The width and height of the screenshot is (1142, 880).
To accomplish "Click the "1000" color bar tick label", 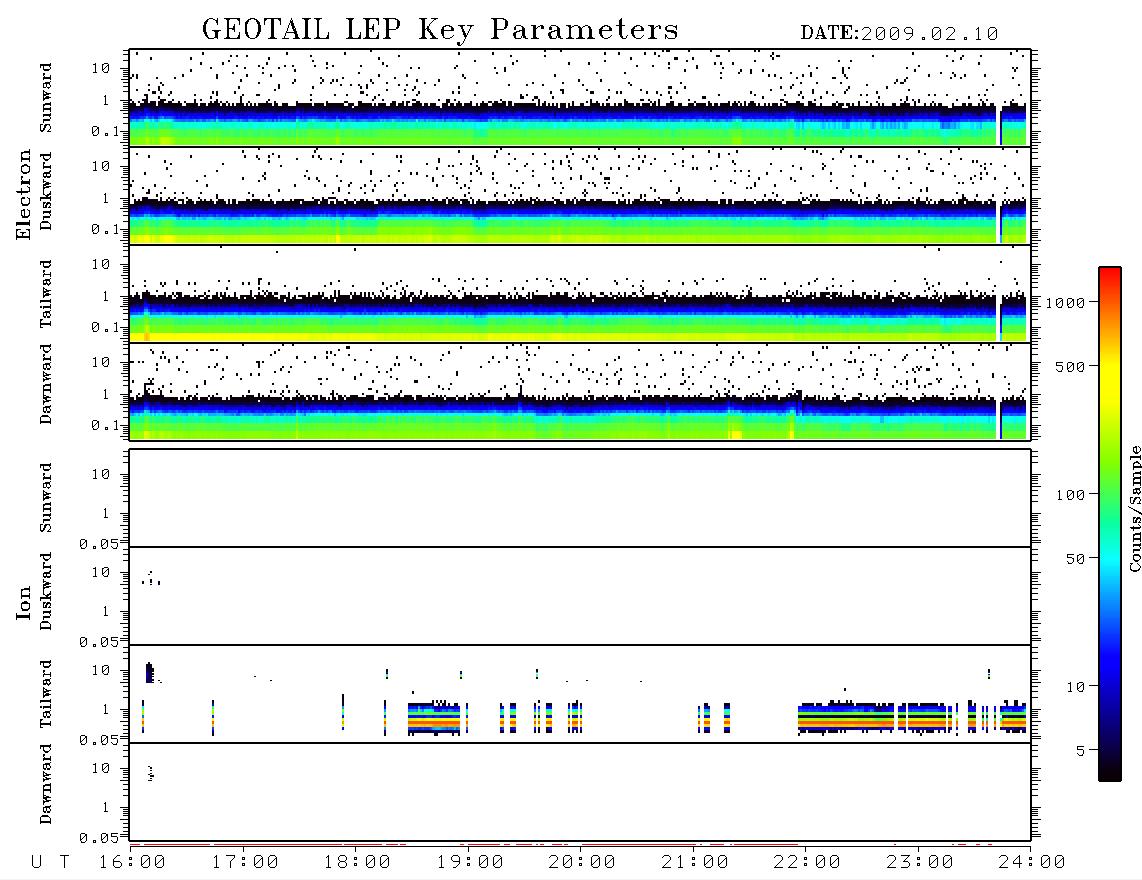I will click(x=1066, y=303).
